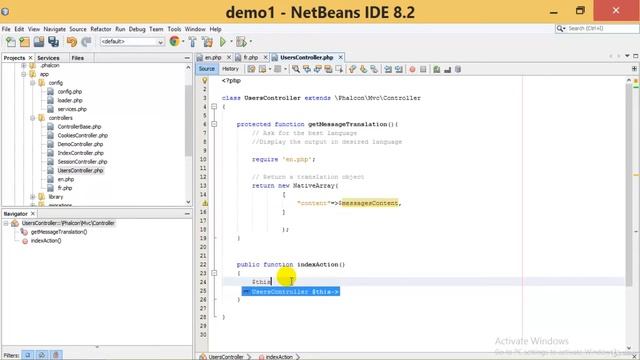The height and width of the screenshot is (360, 640).
Task: Click the Chrome browser selection icon
Action: coord(174,41)
